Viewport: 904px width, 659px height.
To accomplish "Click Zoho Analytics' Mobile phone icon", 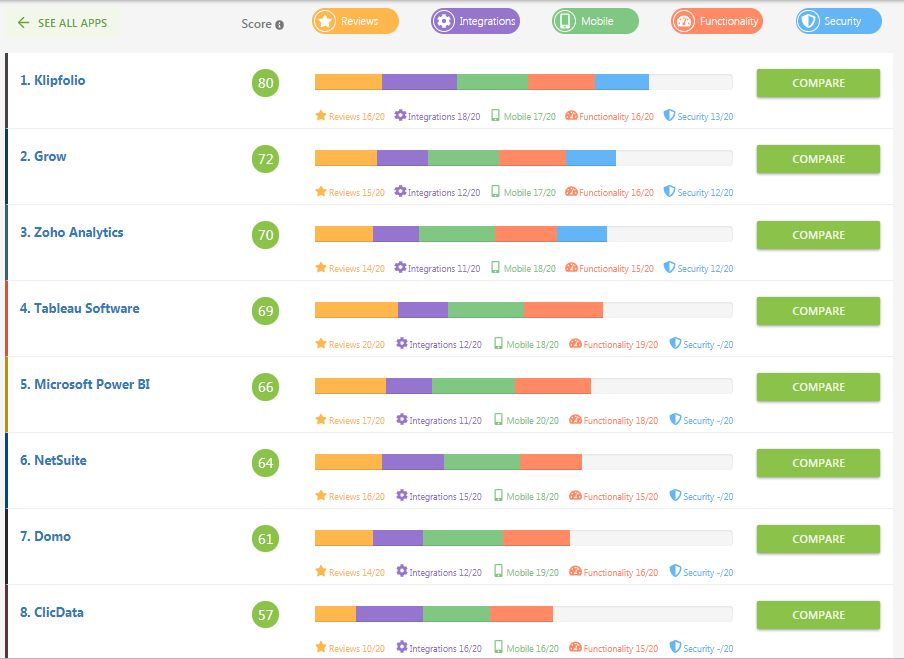I will pyautogui.click(x=495, y=268).
